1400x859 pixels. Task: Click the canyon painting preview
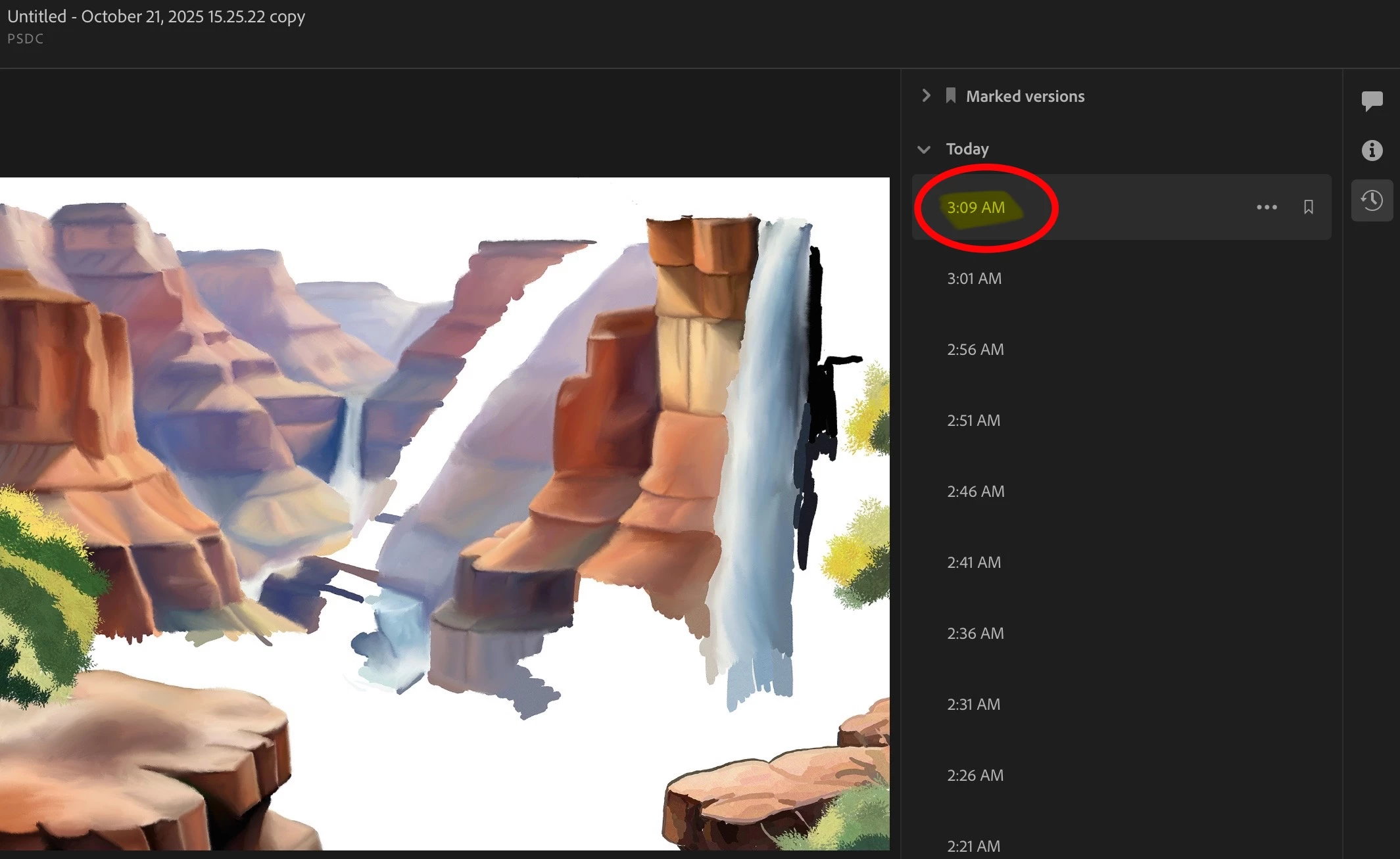(445, 513)
